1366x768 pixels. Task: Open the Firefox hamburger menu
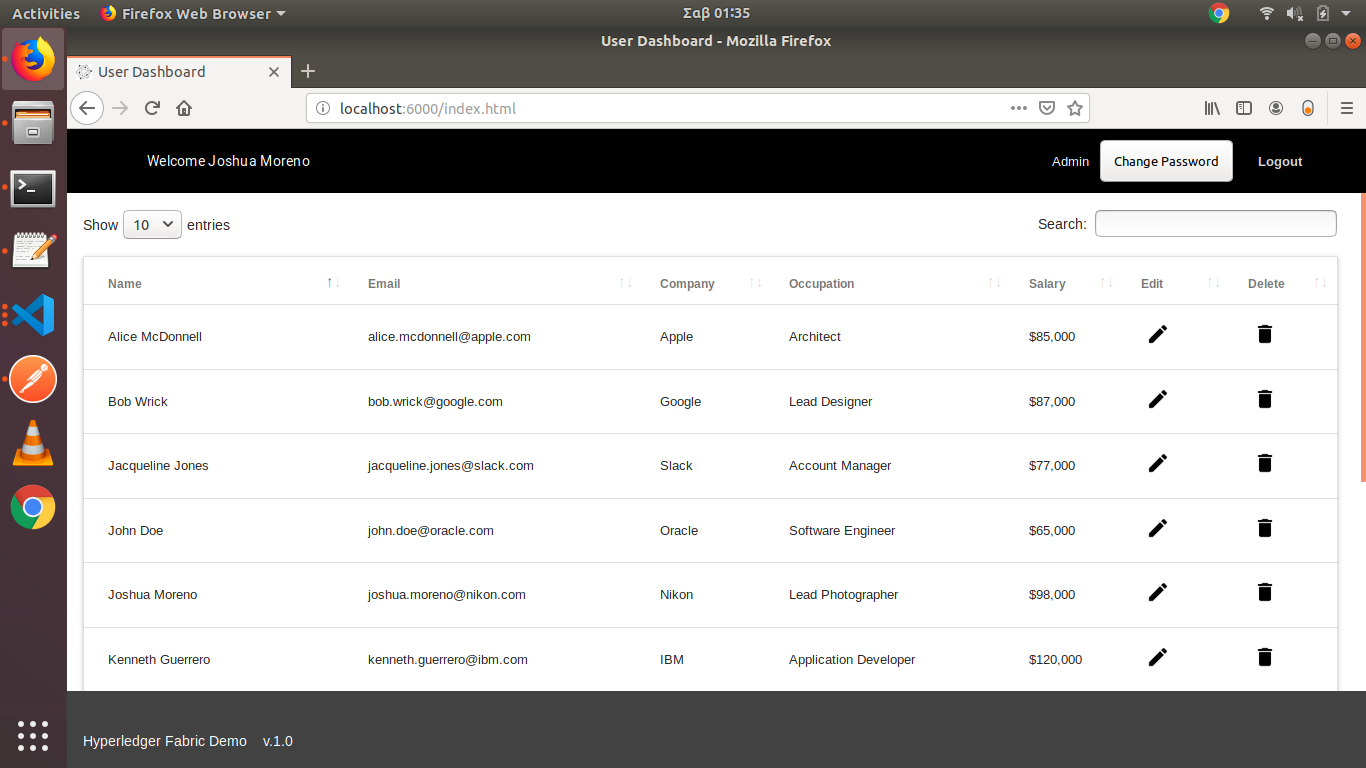[1347, 108]
